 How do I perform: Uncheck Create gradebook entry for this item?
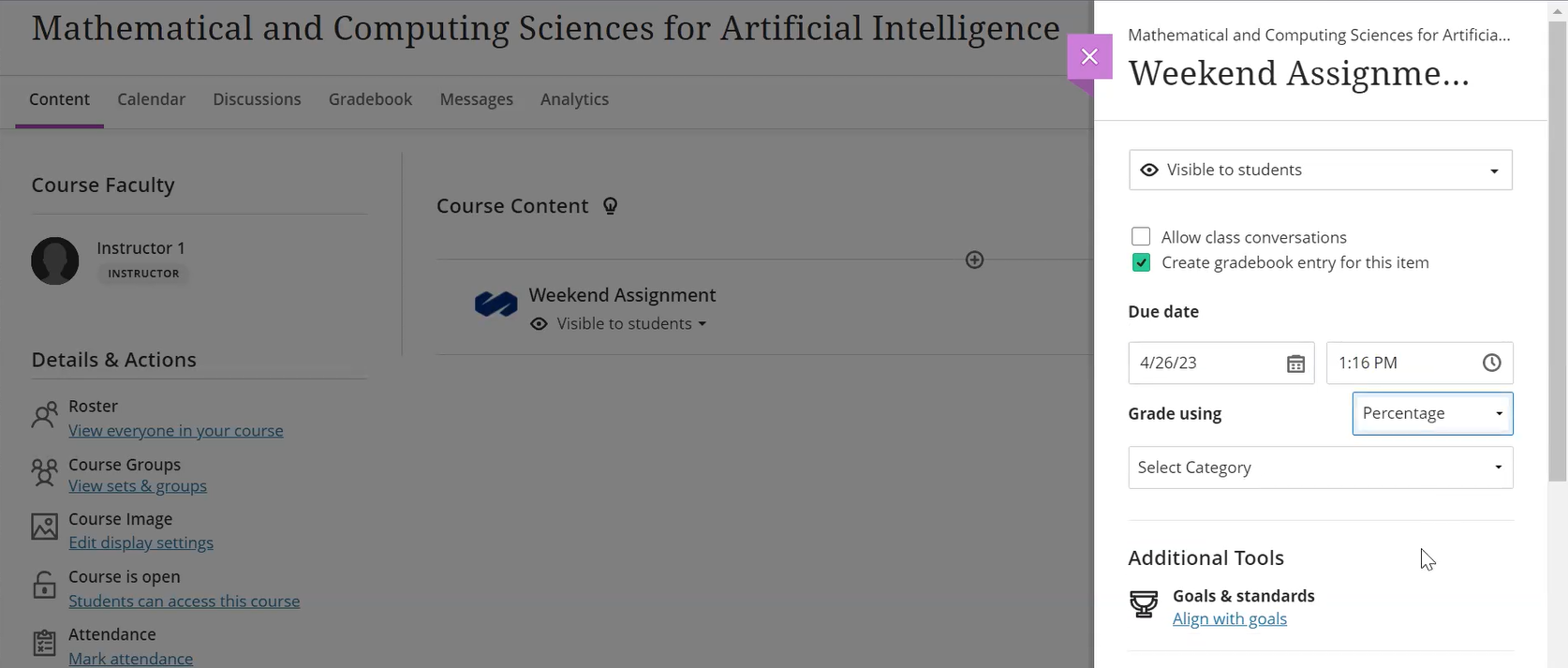1141,262
